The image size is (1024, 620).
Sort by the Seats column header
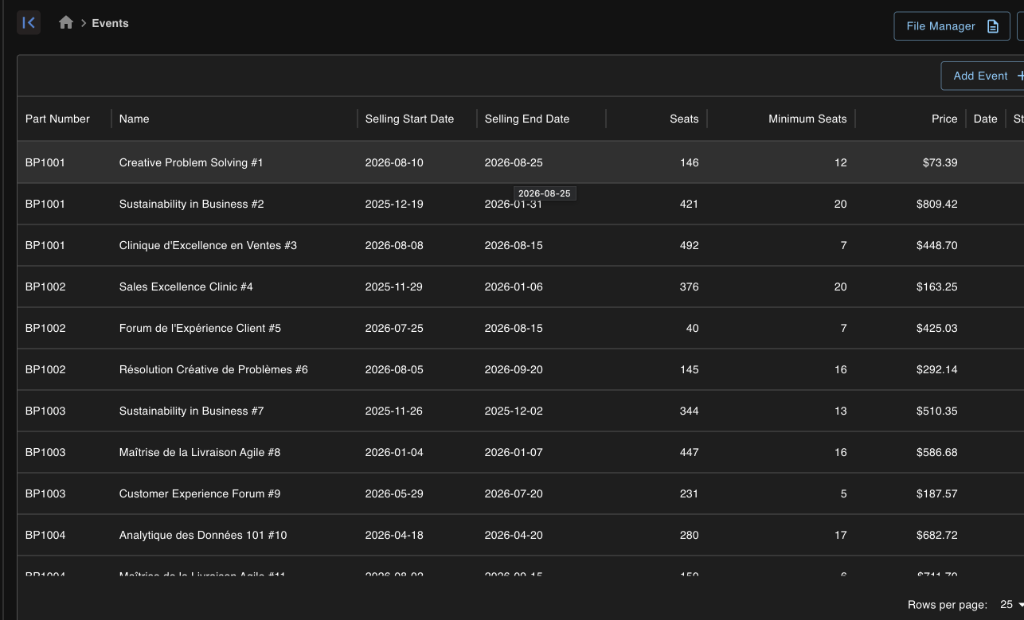(x=684, y=119)
